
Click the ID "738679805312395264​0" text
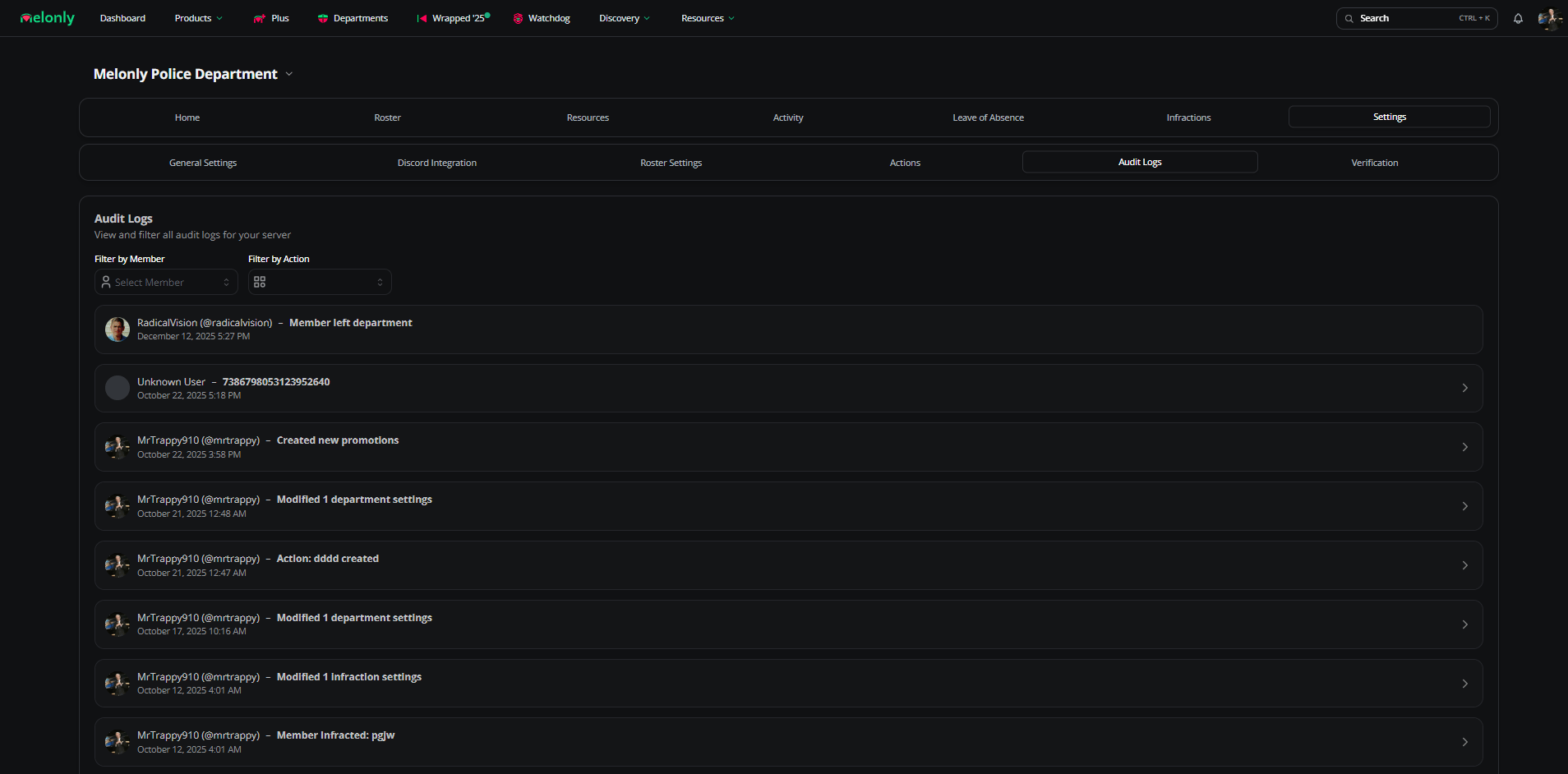point(276,382)
